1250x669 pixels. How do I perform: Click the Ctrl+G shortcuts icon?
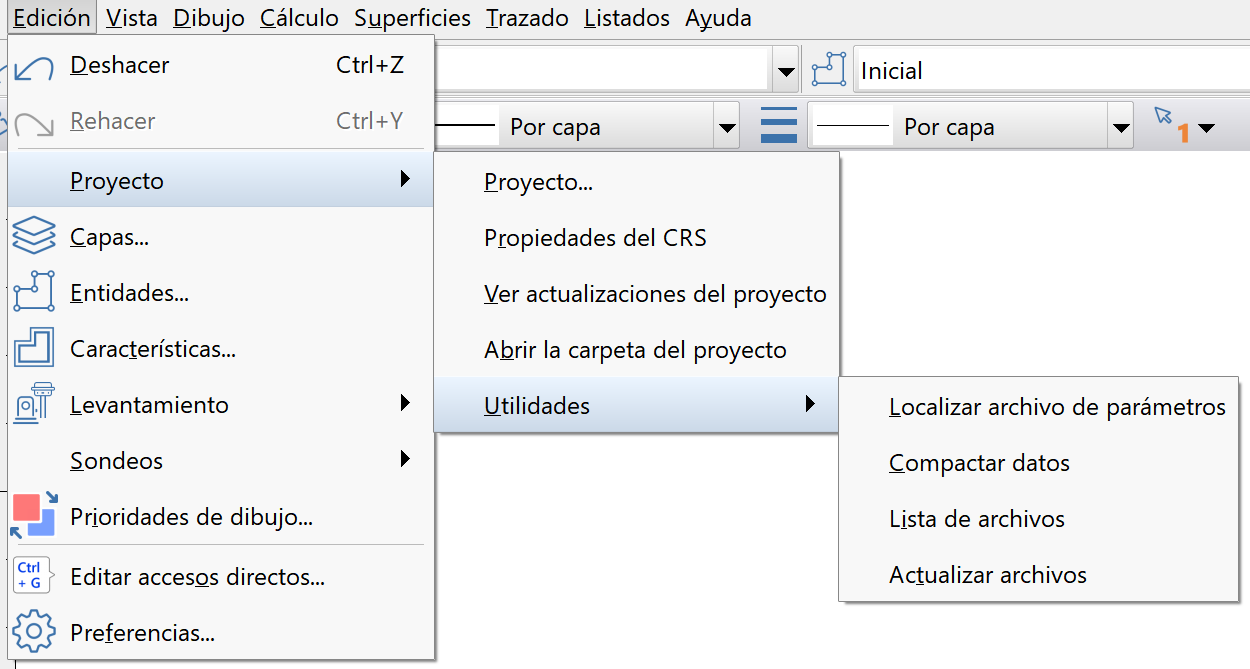[33, 576]
